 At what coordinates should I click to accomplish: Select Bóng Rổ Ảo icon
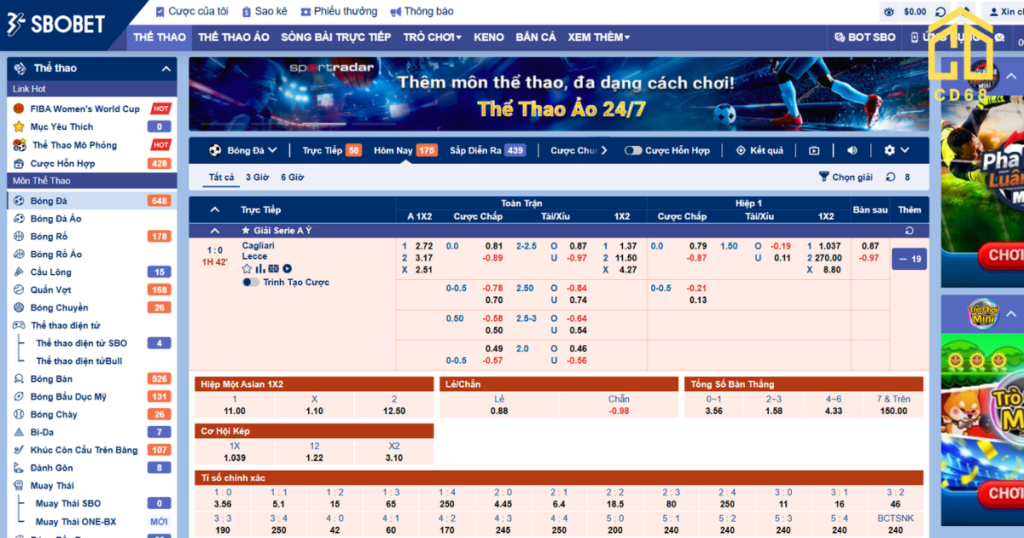pyautogui.click(x=19, y=254)
